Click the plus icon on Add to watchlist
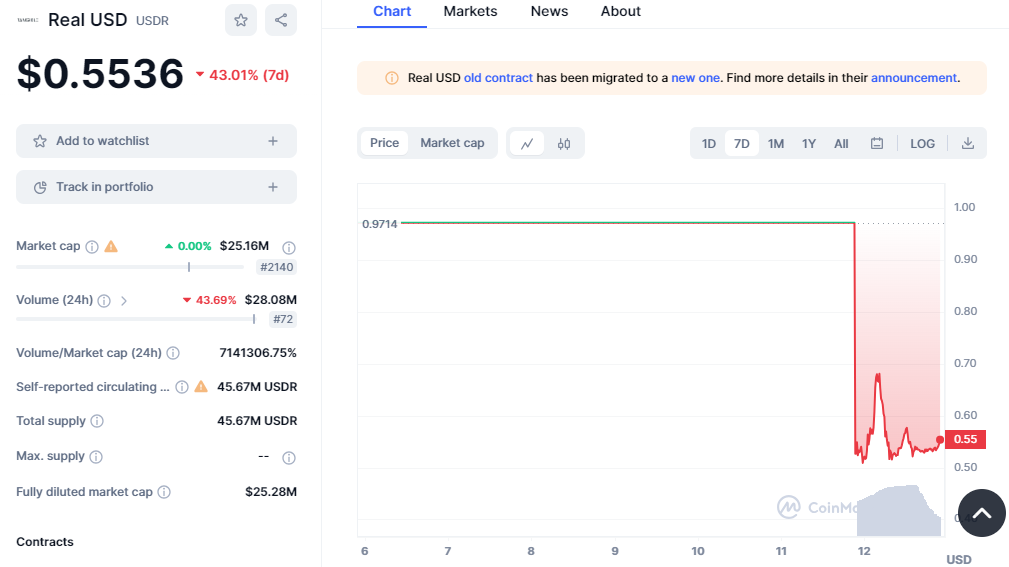1009x567 pixels. click(x=273, y=141)
